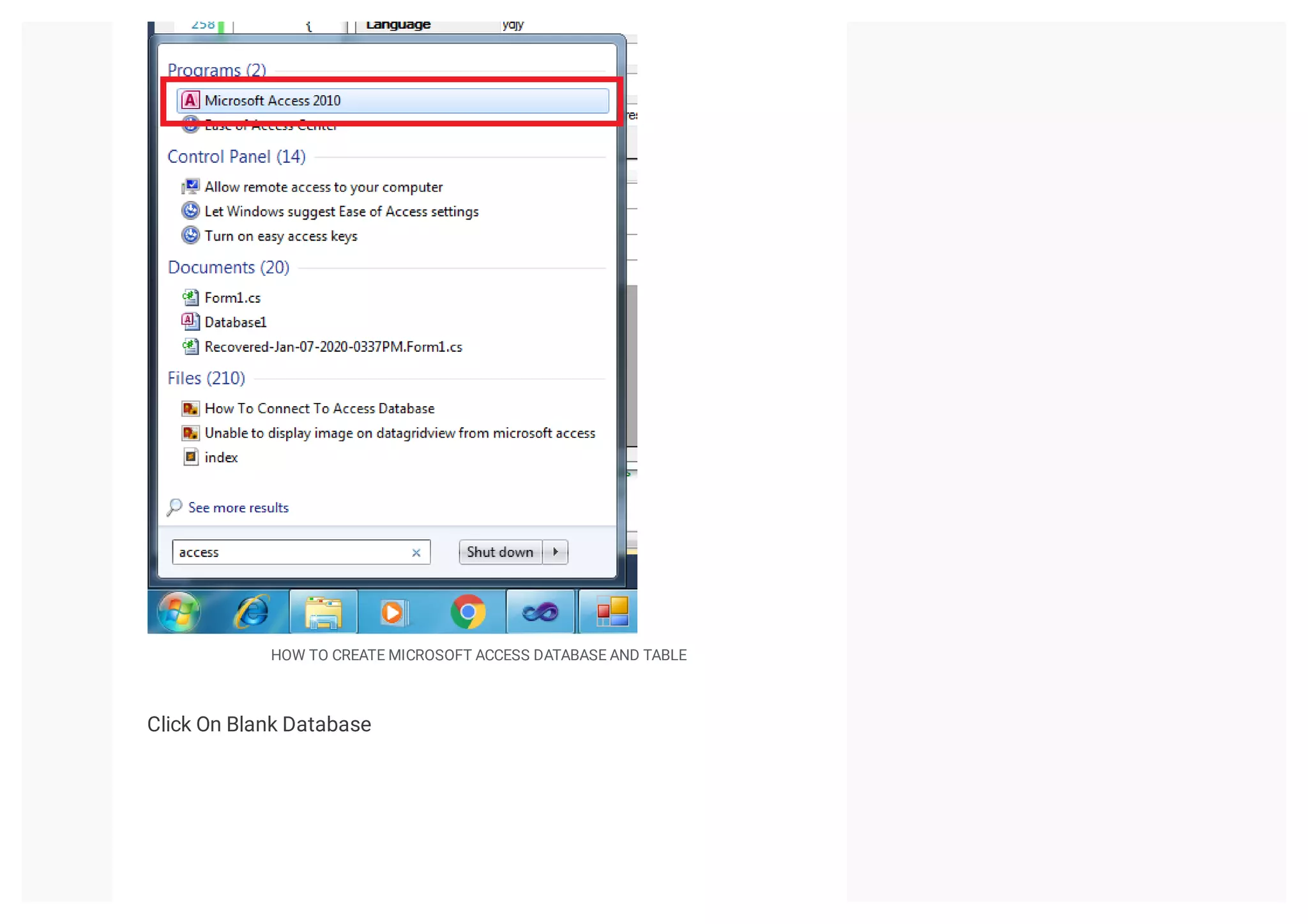Click the HOW TO CREATE MICROSOFT ACCESS DATABASE caption

tap(479, 655)
